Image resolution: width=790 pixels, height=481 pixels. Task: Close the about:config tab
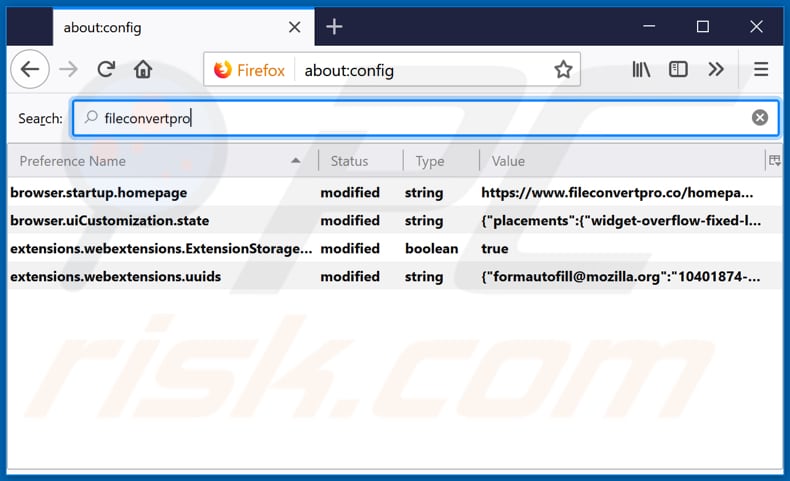coord(295,27)
